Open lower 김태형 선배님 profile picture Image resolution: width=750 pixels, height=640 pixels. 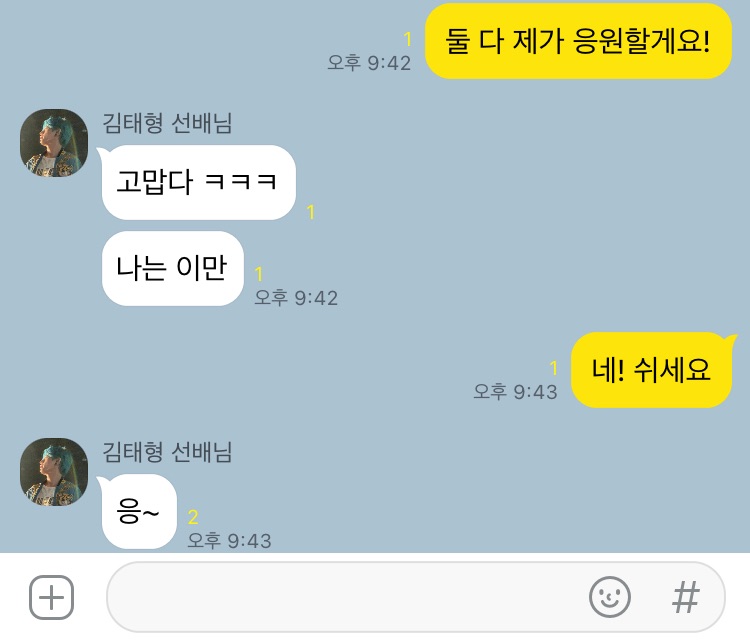(x=54, y=472)
